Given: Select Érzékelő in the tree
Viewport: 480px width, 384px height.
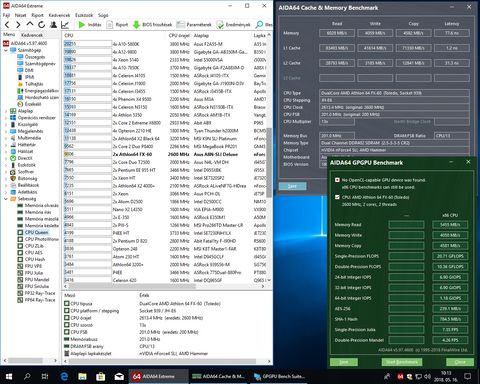Looking at the screenshot, I should click(33, 104).
